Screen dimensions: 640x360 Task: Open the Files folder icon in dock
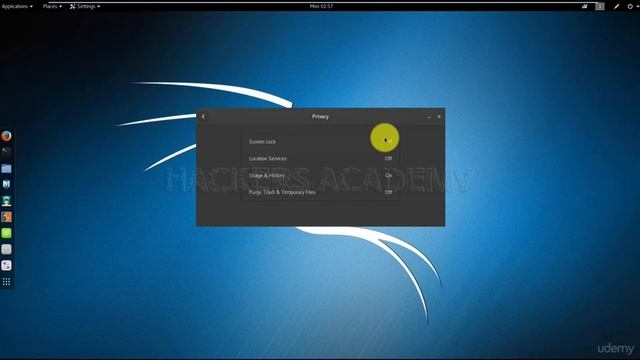(x=6, y=168)
